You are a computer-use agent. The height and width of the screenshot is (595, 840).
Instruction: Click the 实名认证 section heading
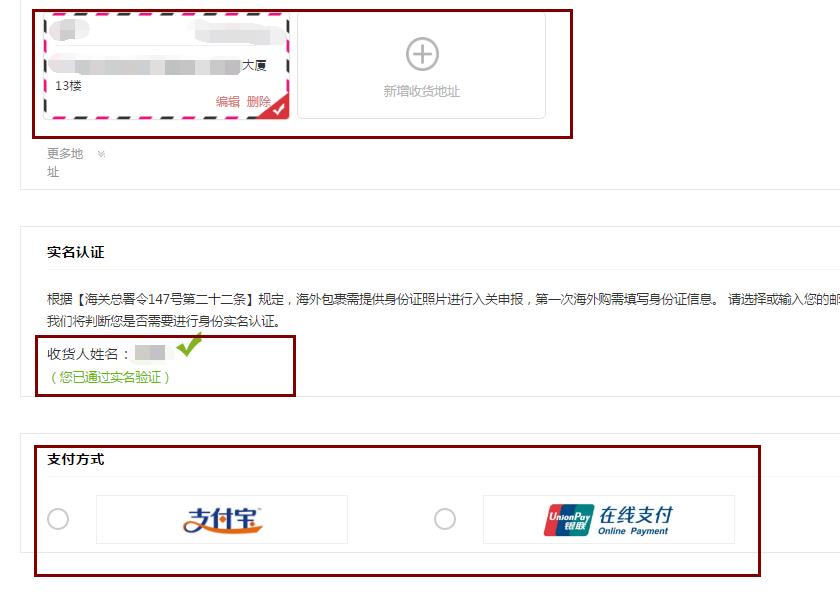click(76, 252)
